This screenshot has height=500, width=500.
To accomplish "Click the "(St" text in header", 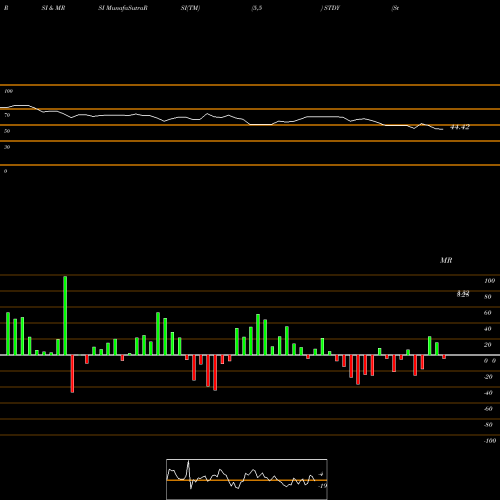I will [x=395, y=8].
